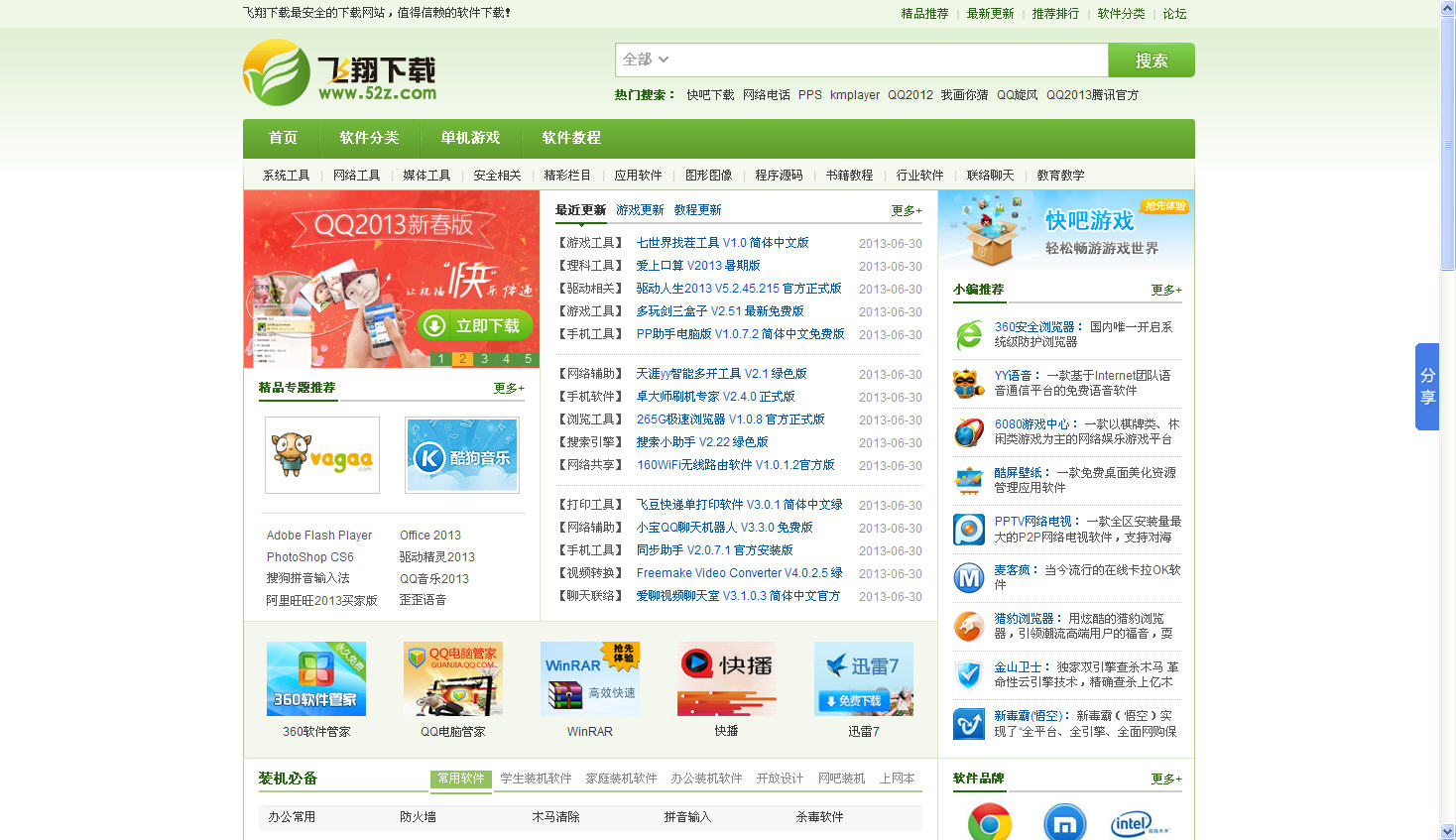Click inside the search text field
The image size is (1456, 840).
(x=888, y=60)
